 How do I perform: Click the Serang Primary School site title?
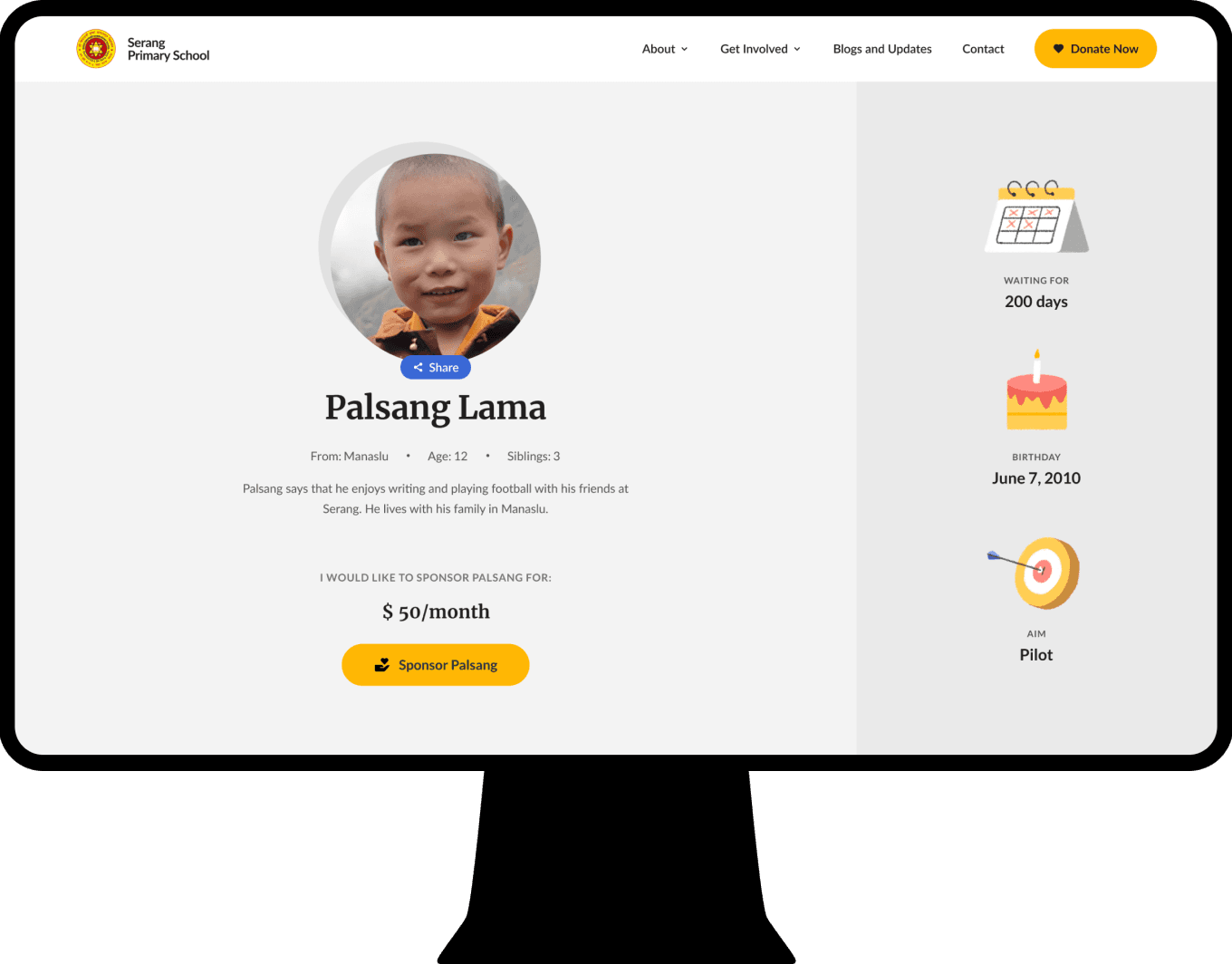click(168, 49)
